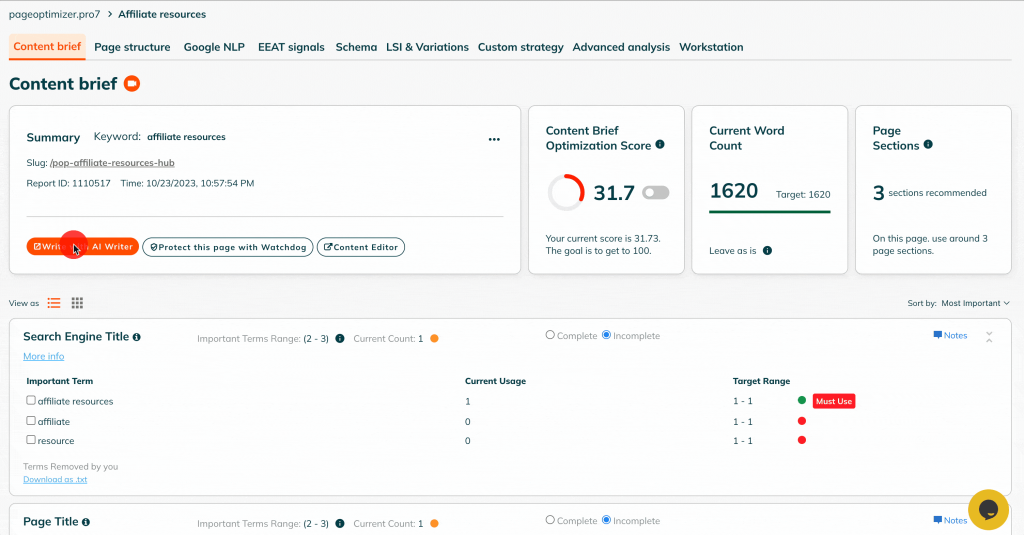Click the Current Usage column header
The height and width of the screenshot is (535, 1024).
coord(495,381)
